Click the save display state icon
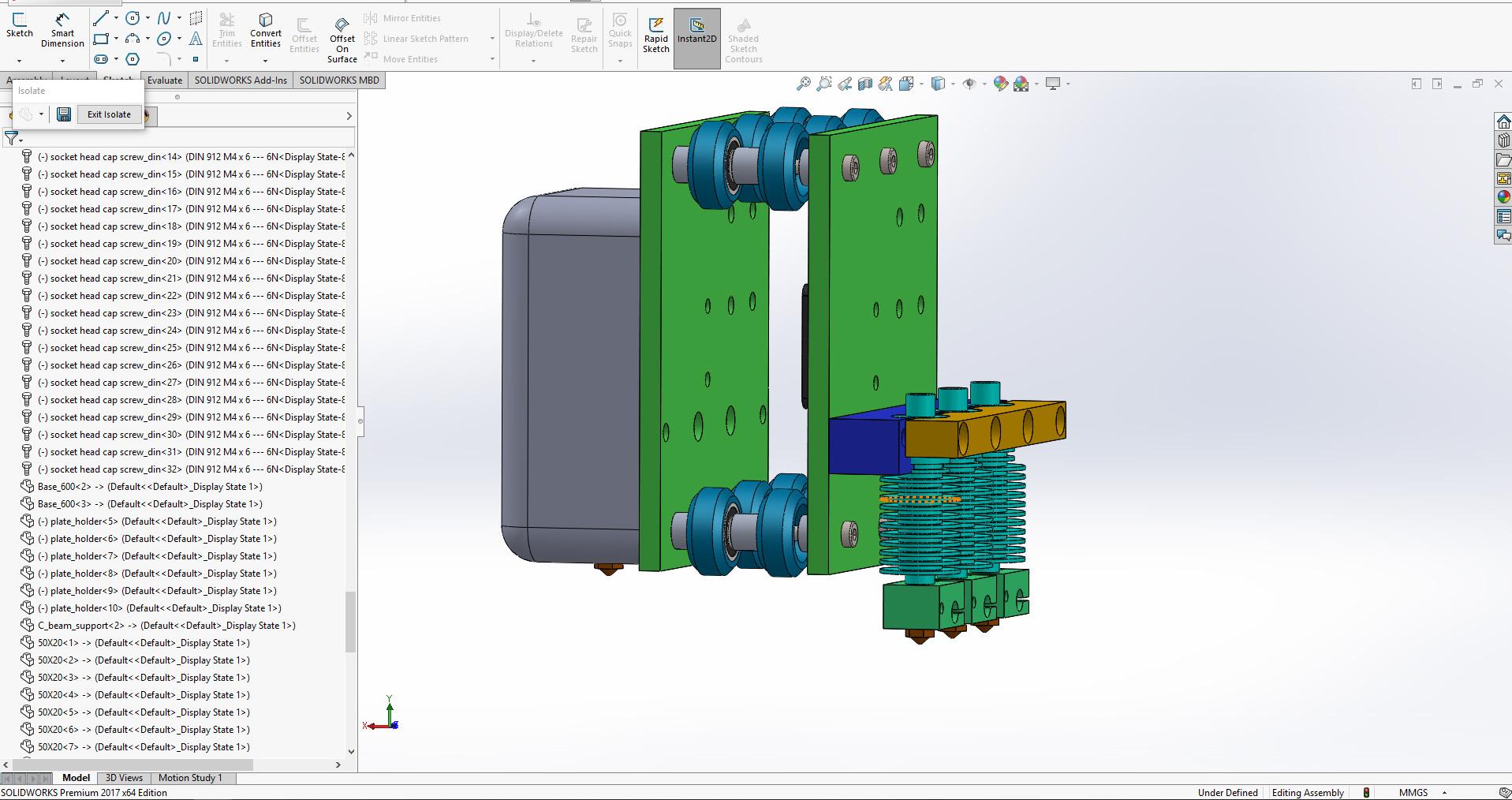 click(x=64, y=114)
